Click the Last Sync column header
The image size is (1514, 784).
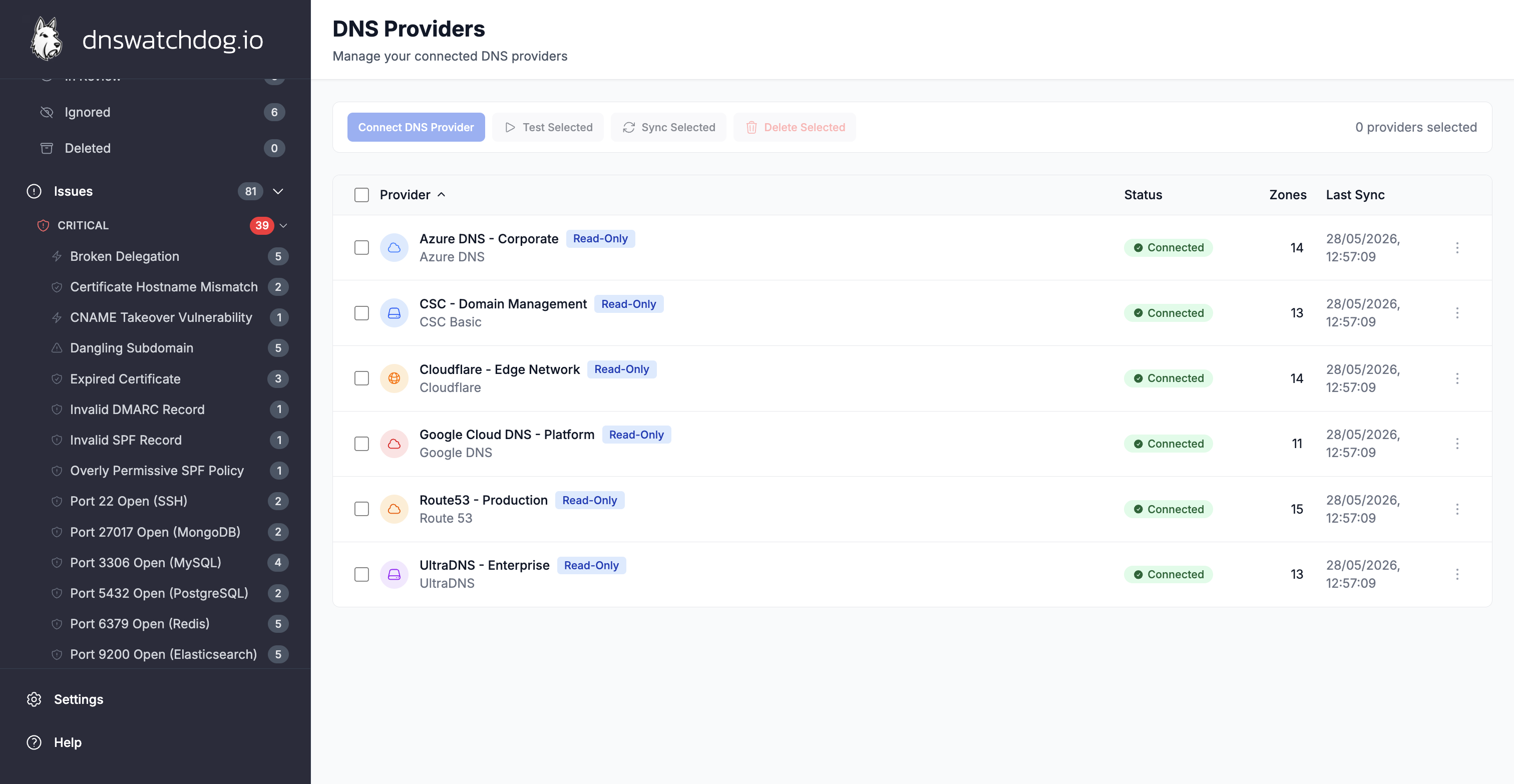[1355, 195]
